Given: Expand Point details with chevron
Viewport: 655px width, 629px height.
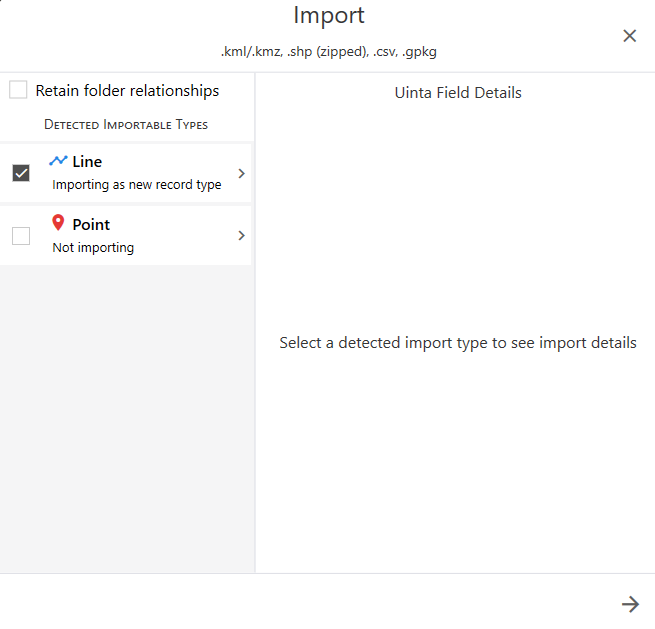Looking at the screenshot, I should [x=241, y=236].
